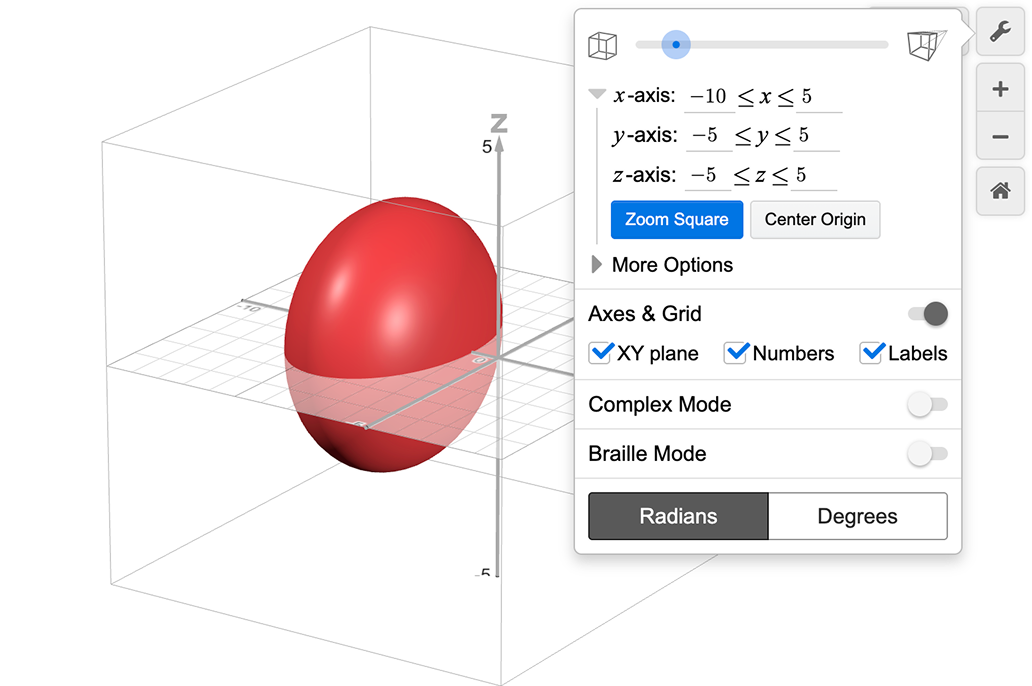The height and width of the screenshot is (686, 1032).
Task: Zoom out with the minus icon
Action: (x=1000, y=137)
